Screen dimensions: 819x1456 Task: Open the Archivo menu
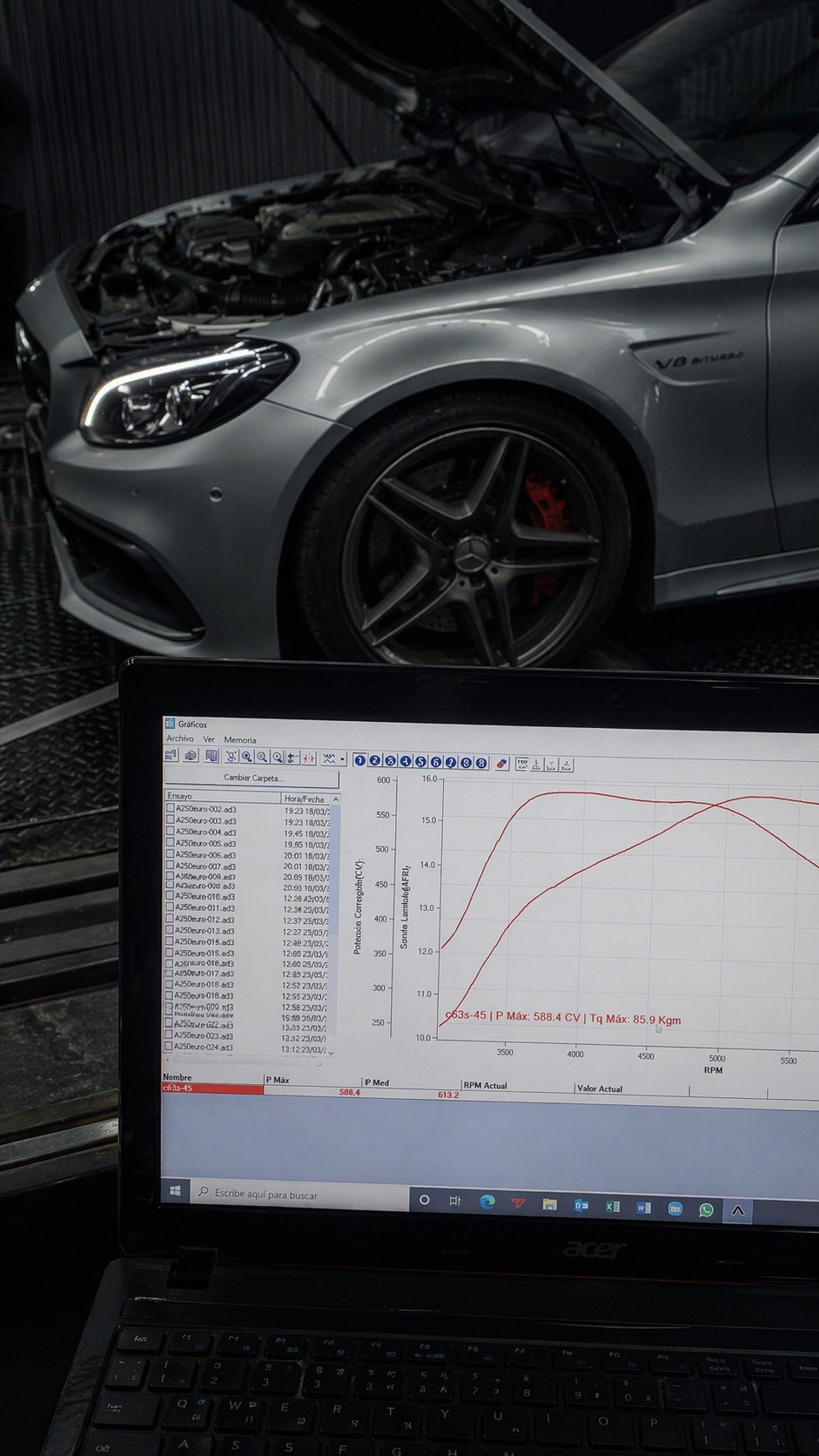179,738
